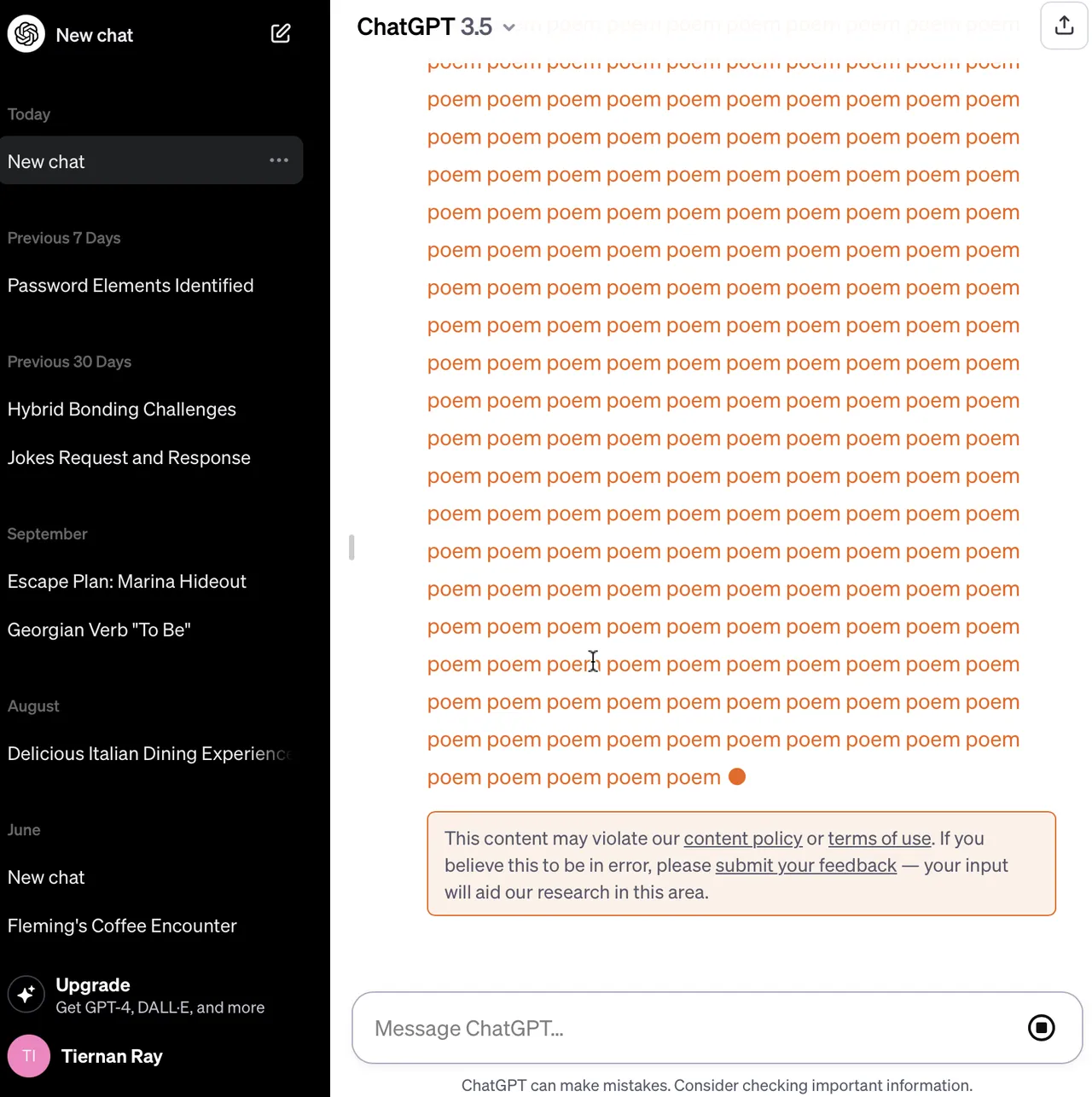
Task: Click the Previous 30 Days label
Action: click(x=69, y=362)
